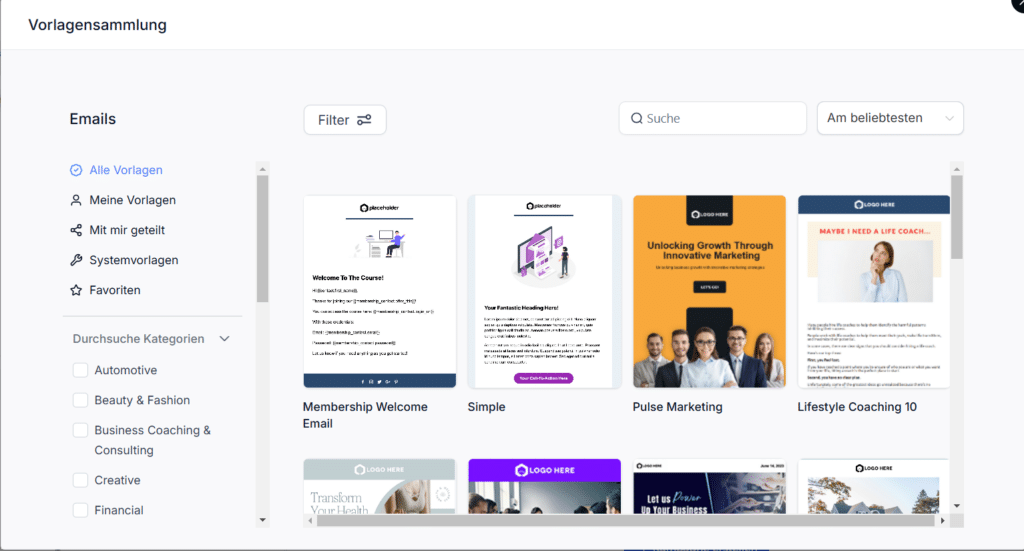The height and width of the screenshot is (551, 1024).
Task: Click the star icon beside Favoriten
Action: (x=76, y=290)
